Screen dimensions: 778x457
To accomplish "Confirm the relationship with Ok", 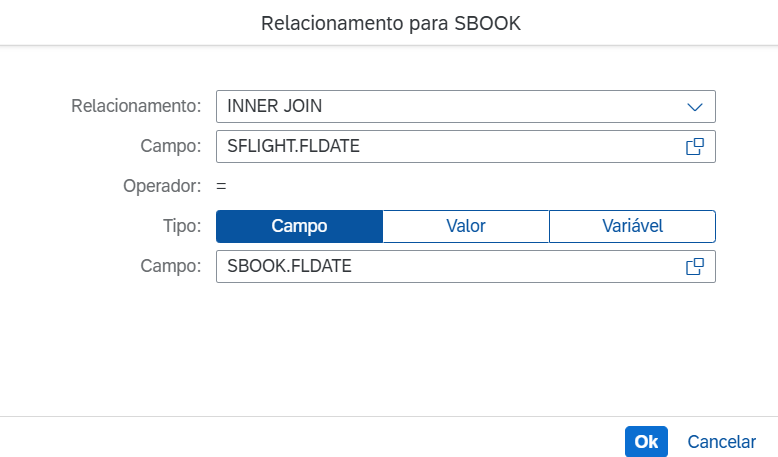I will pos(646,442).
